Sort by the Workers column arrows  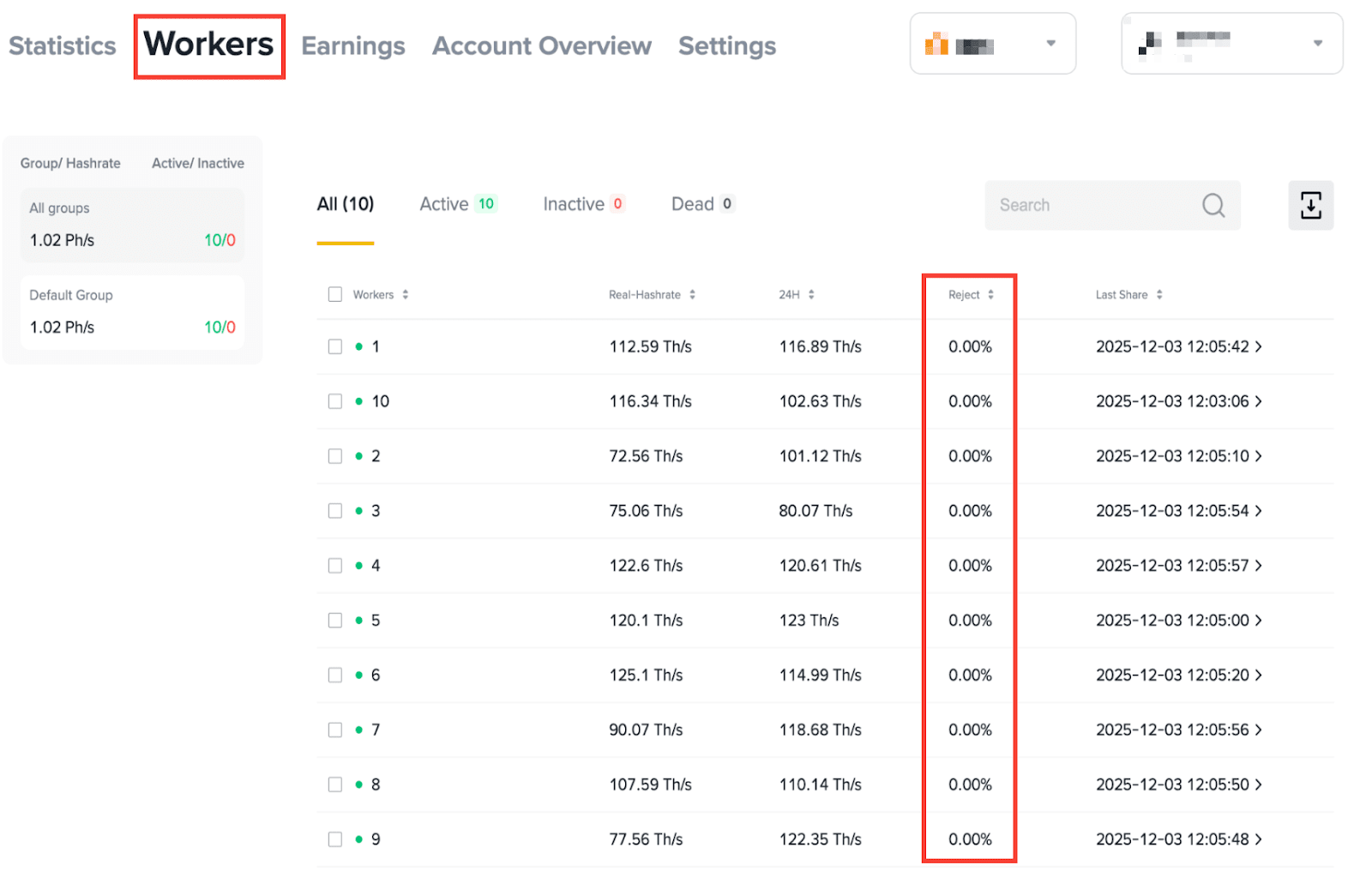(406, 295)
